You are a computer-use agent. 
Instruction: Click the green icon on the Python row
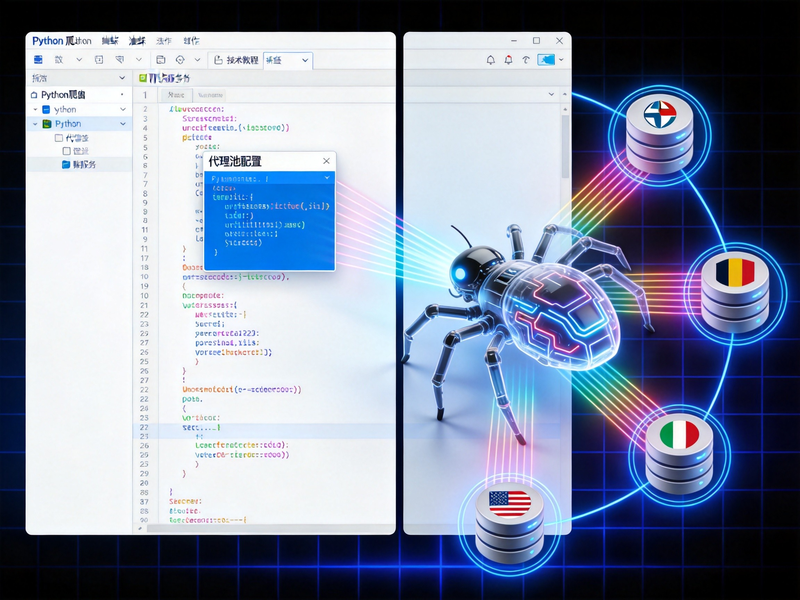(x=46, y=123)
